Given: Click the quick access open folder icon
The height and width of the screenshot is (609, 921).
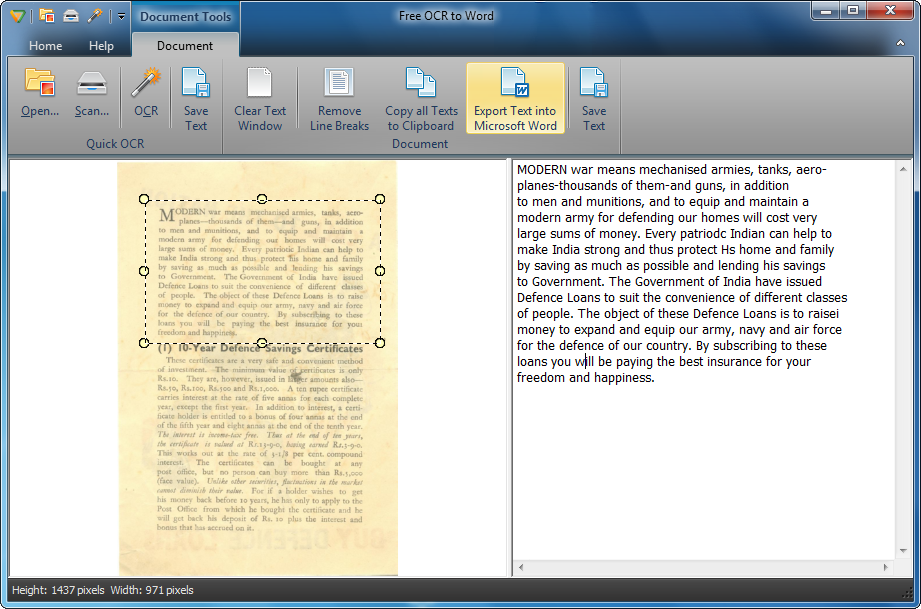Looking at the screenshot, I should (x=47, y=16).
